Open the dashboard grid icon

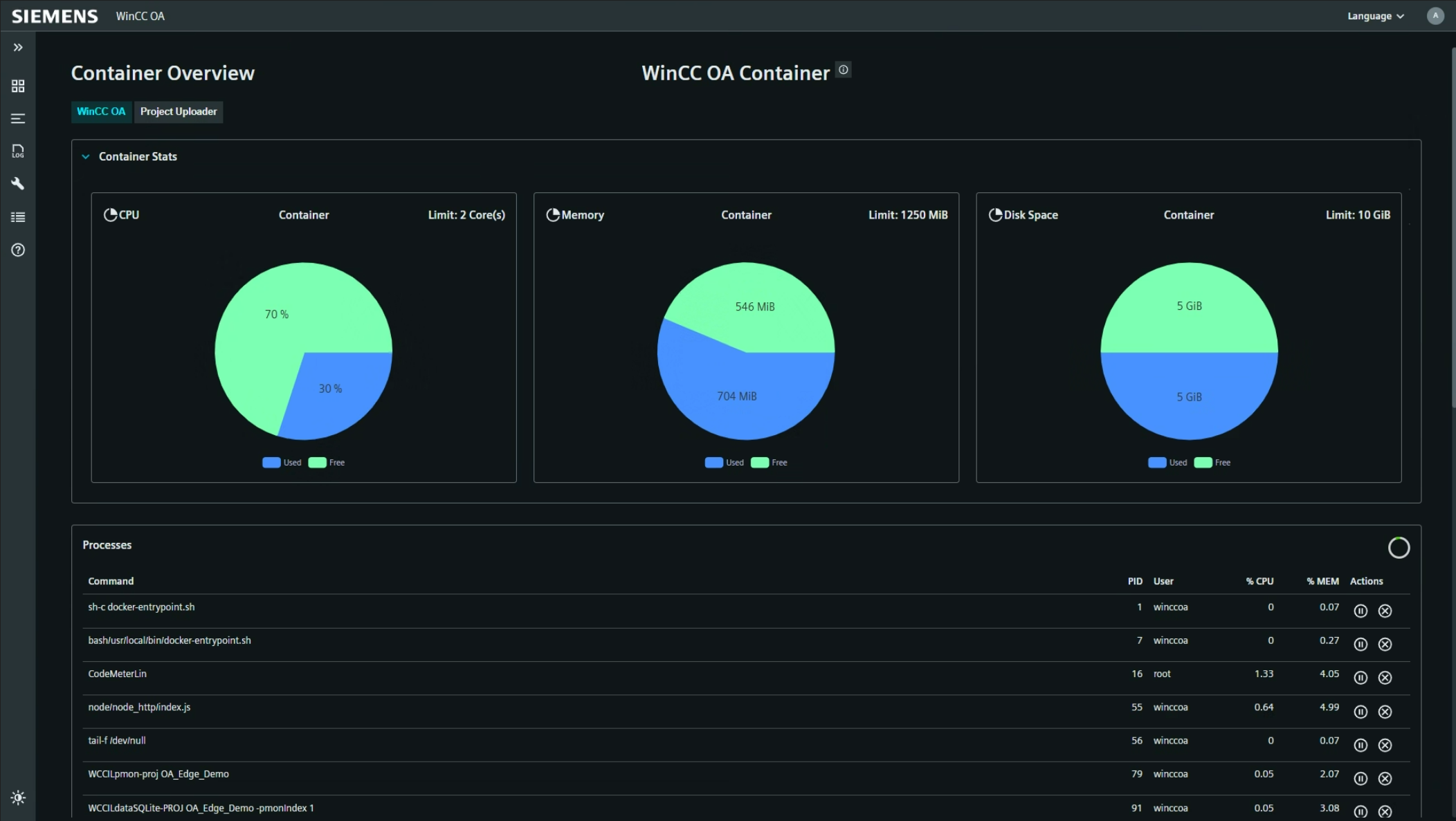(x=18, y=86)
